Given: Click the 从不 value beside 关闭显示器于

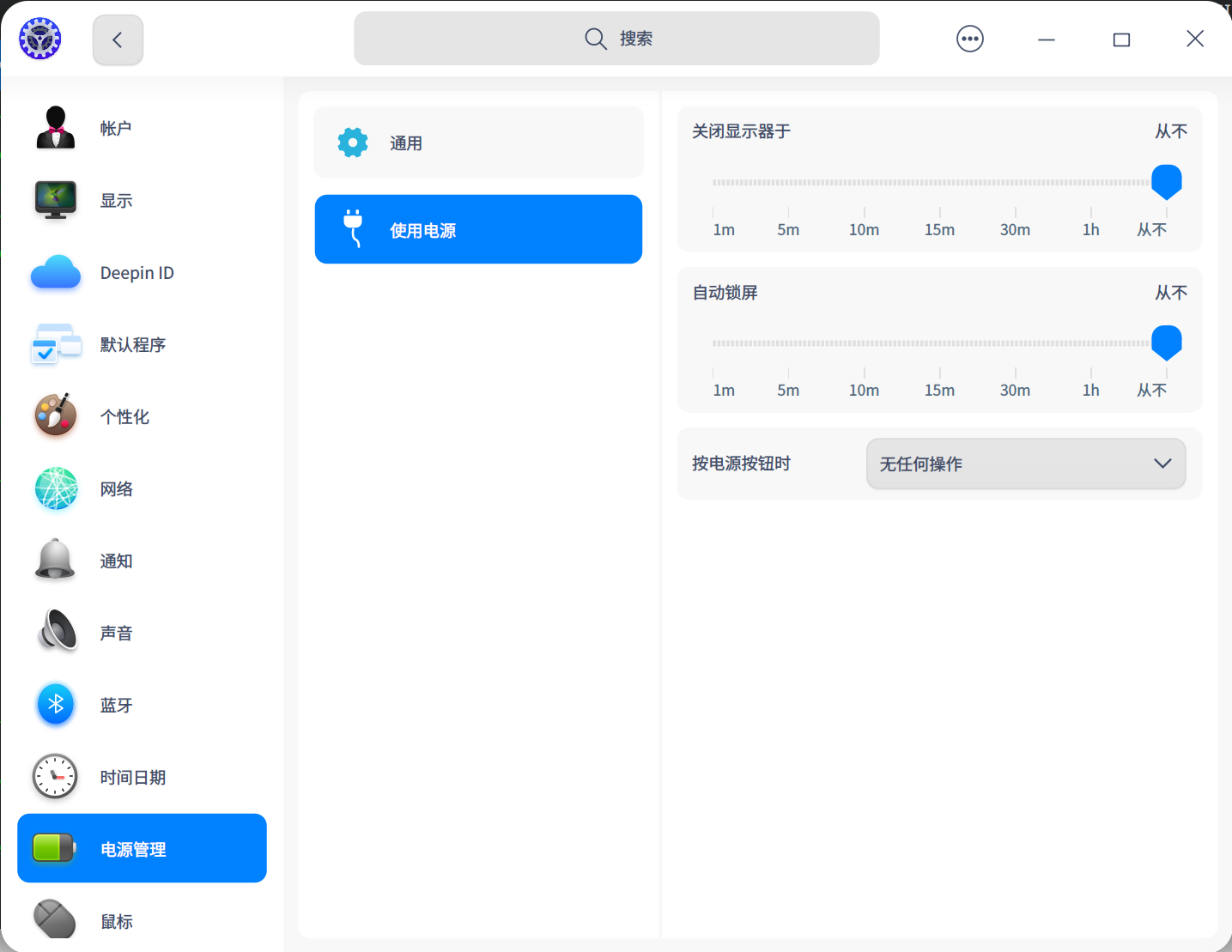Looking at the screenshot, I should (x=1171, y=131).
